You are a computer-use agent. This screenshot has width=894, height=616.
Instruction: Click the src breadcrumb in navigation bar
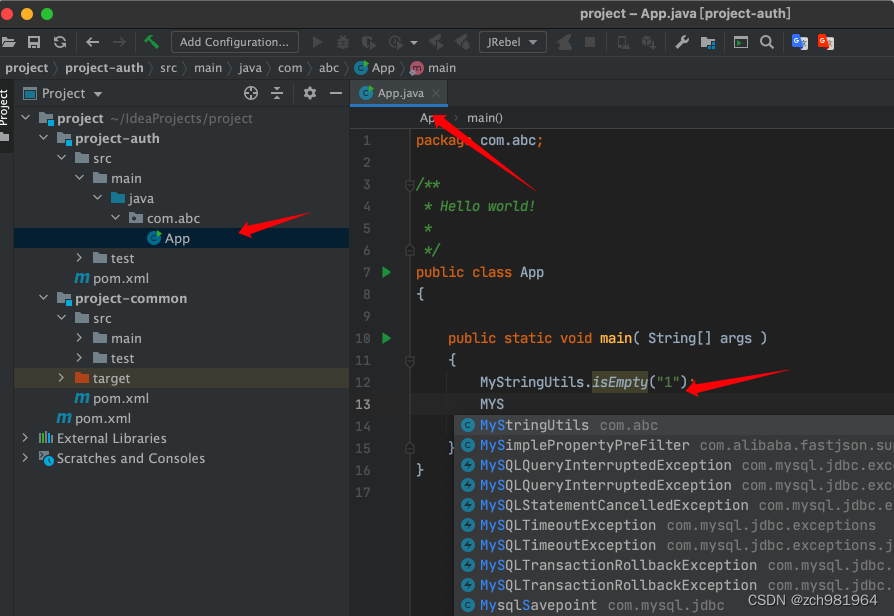pos(168,68)
